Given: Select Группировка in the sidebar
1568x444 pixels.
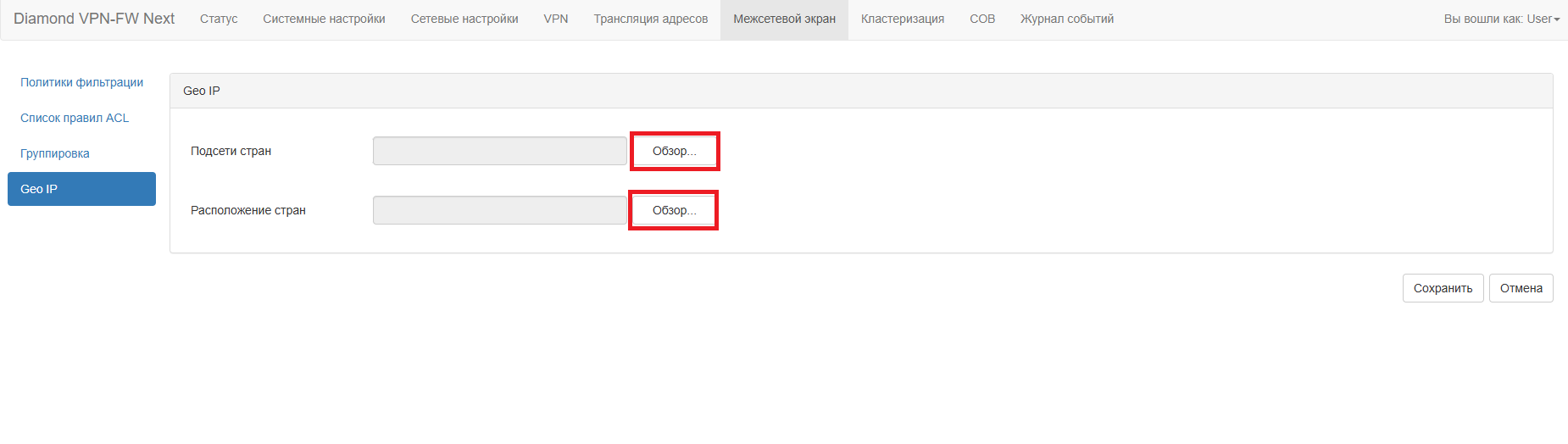Looking at the screenshot, I should (x=55, y=153).
